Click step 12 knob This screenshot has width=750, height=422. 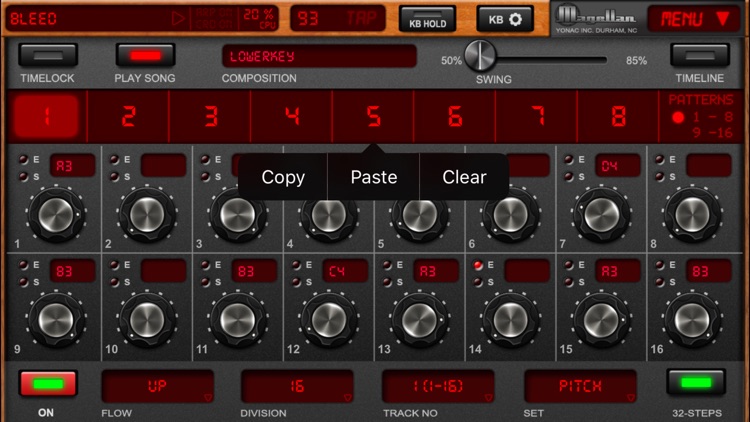329,320
